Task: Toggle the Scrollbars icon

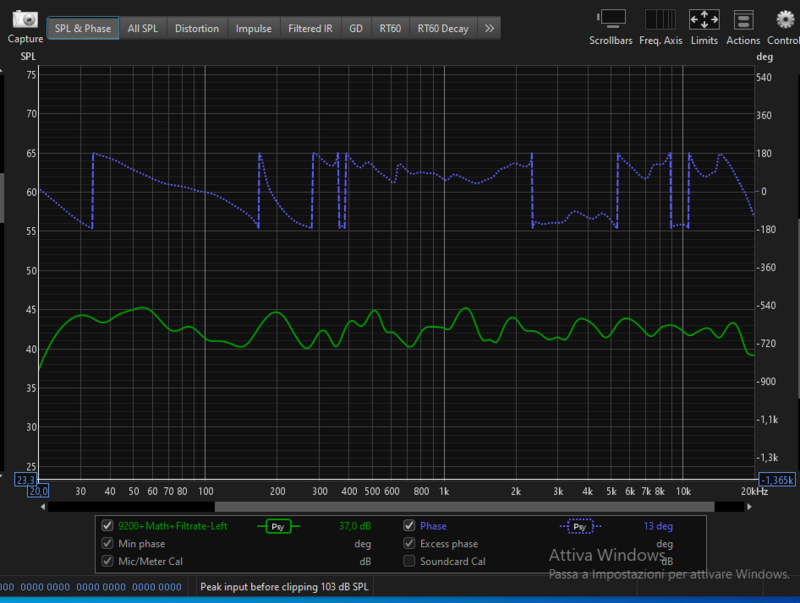Action: [x=610, y=19]
